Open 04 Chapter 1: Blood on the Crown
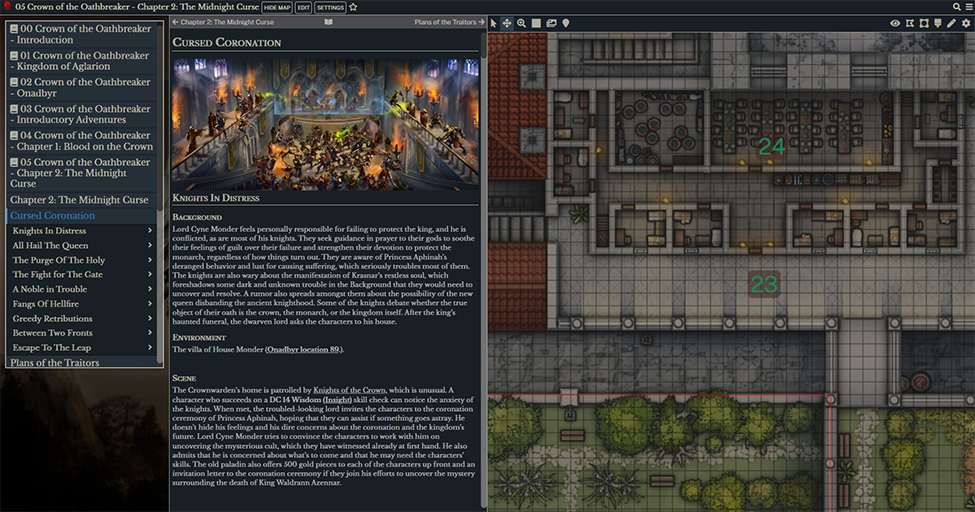 [81, 141]
